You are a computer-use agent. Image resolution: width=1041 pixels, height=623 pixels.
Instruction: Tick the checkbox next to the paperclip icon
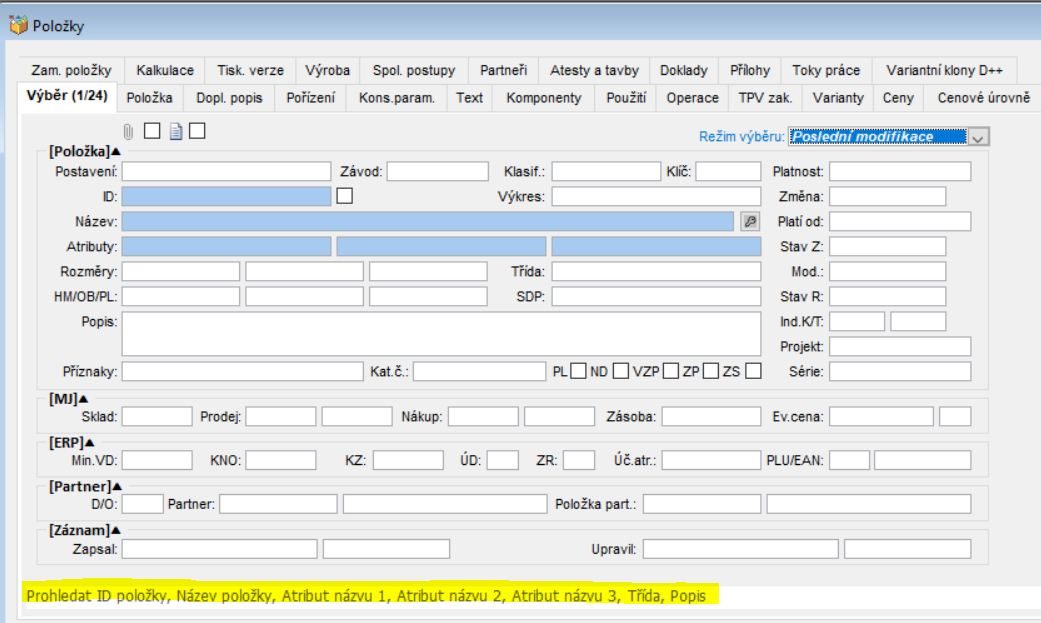coord(152,130)
